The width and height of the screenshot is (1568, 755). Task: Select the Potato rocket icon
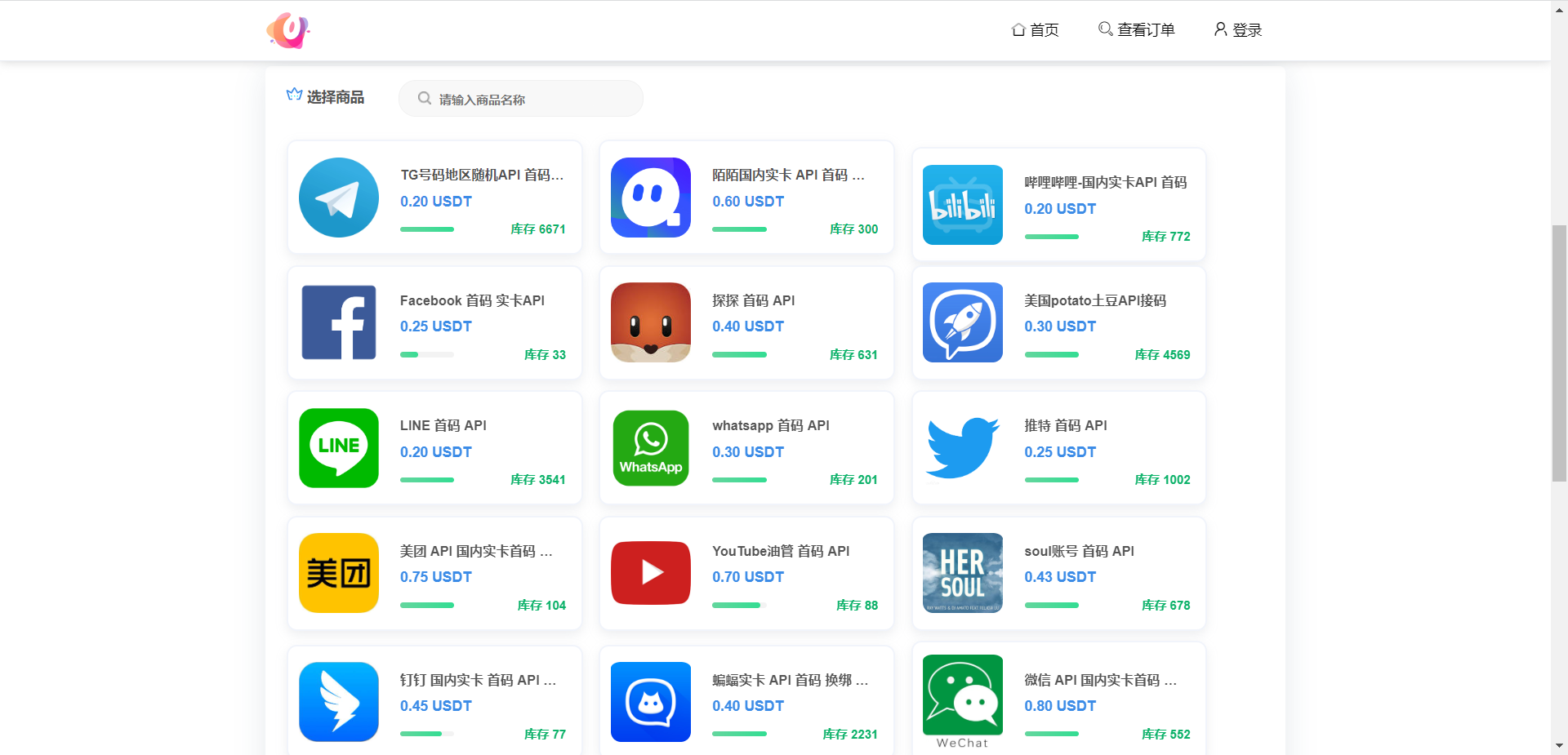click(963, 322)
